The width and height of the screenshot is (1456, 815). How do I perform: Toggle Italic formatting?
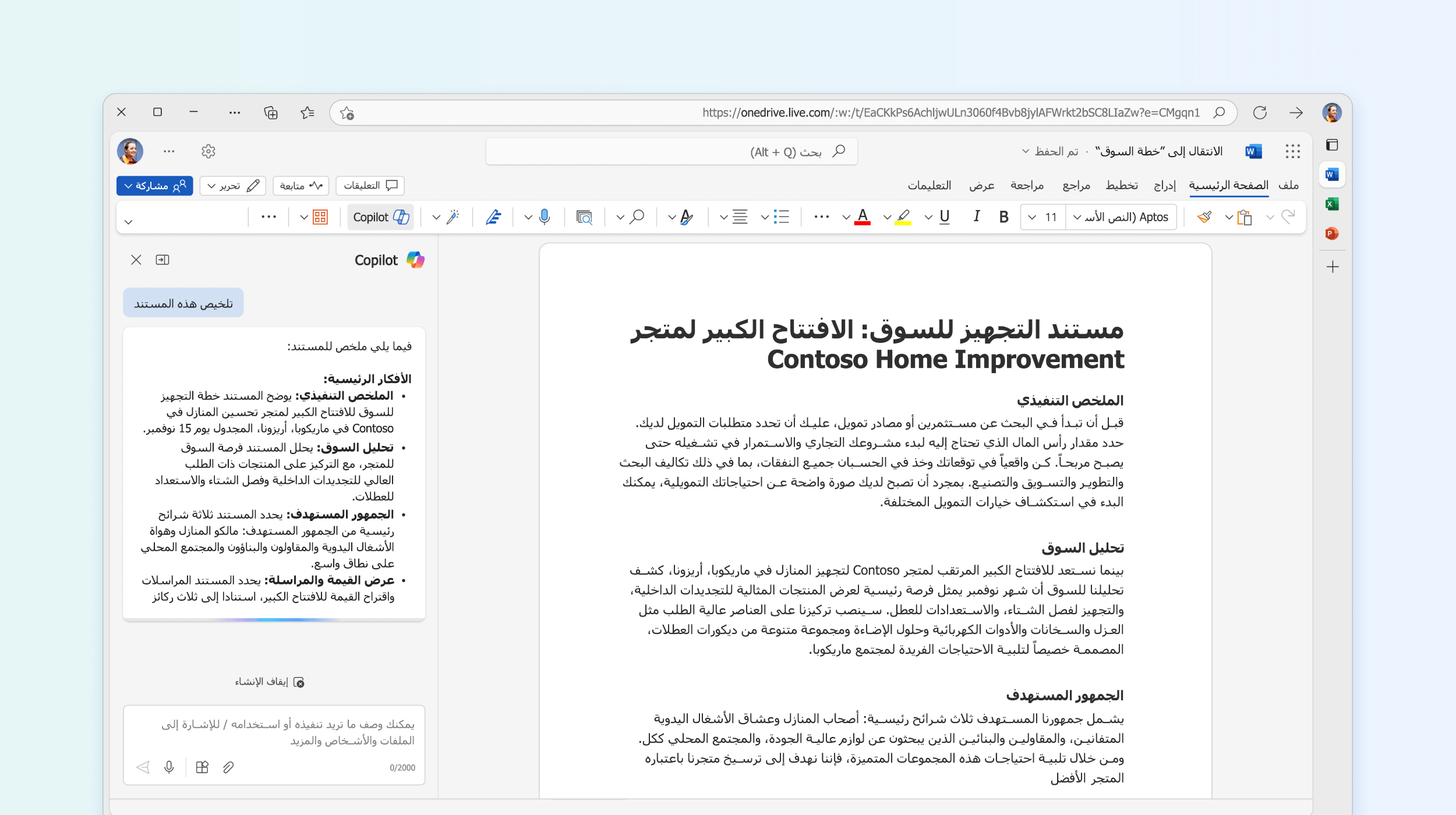(977, 217)
